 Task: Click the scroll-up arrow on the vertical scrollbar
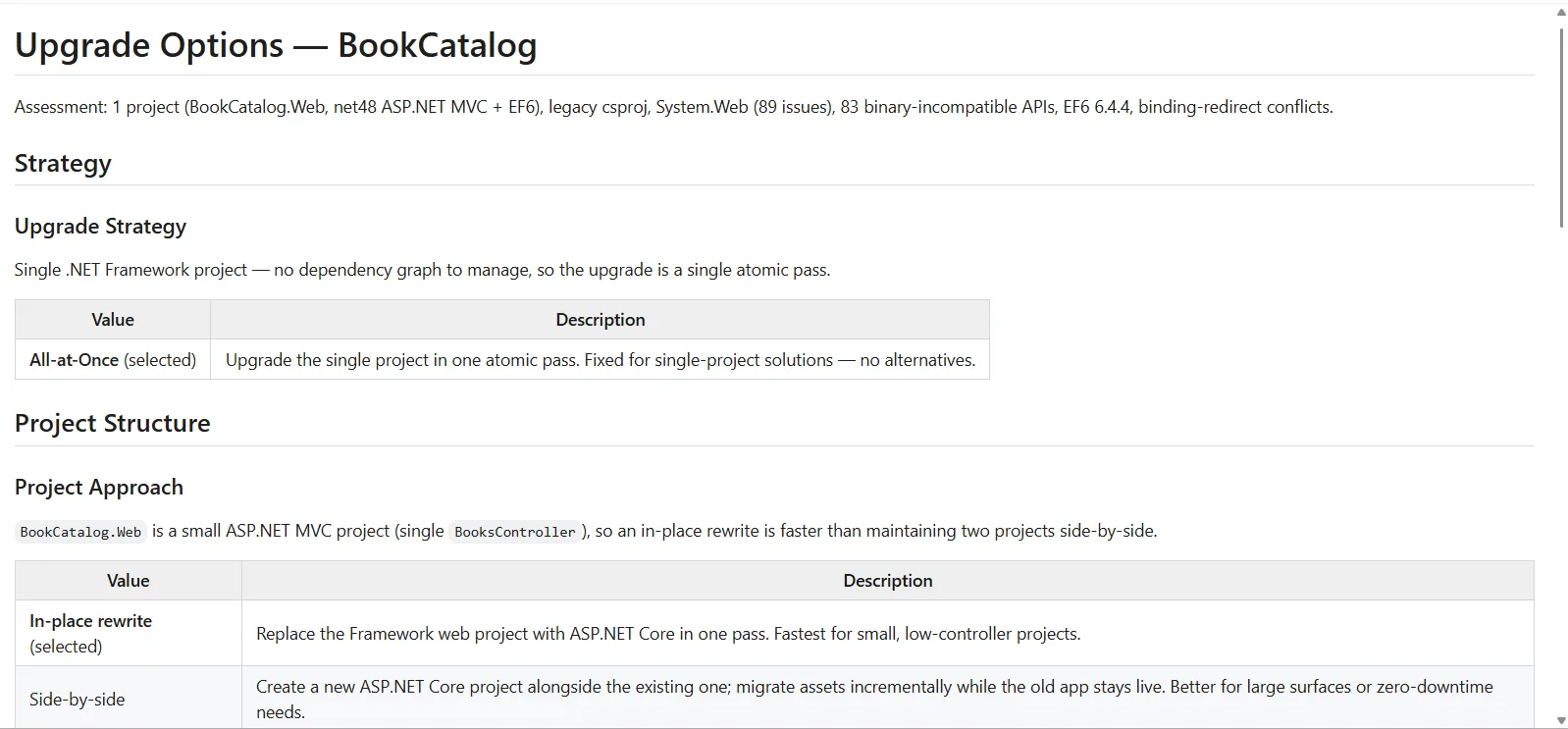[x=1561, y=13]
